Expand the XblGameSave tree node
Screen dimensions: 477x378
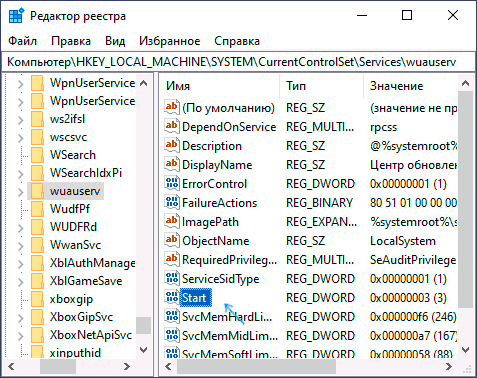point(21,282)
